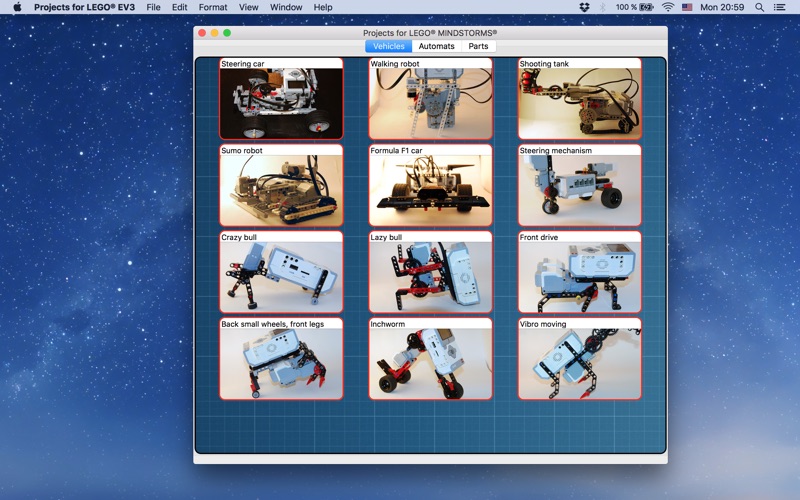Click the Bluetooth status icon
Screen dimensions: 800x500
(602, 7)
